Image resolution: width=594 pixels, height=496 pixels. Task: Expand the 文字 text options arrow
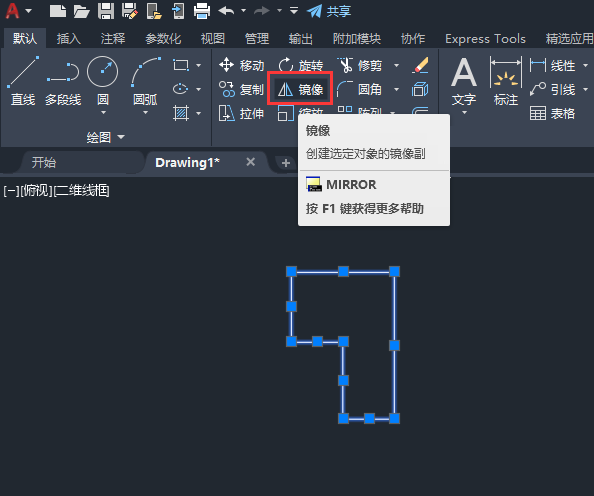(464, 113)
